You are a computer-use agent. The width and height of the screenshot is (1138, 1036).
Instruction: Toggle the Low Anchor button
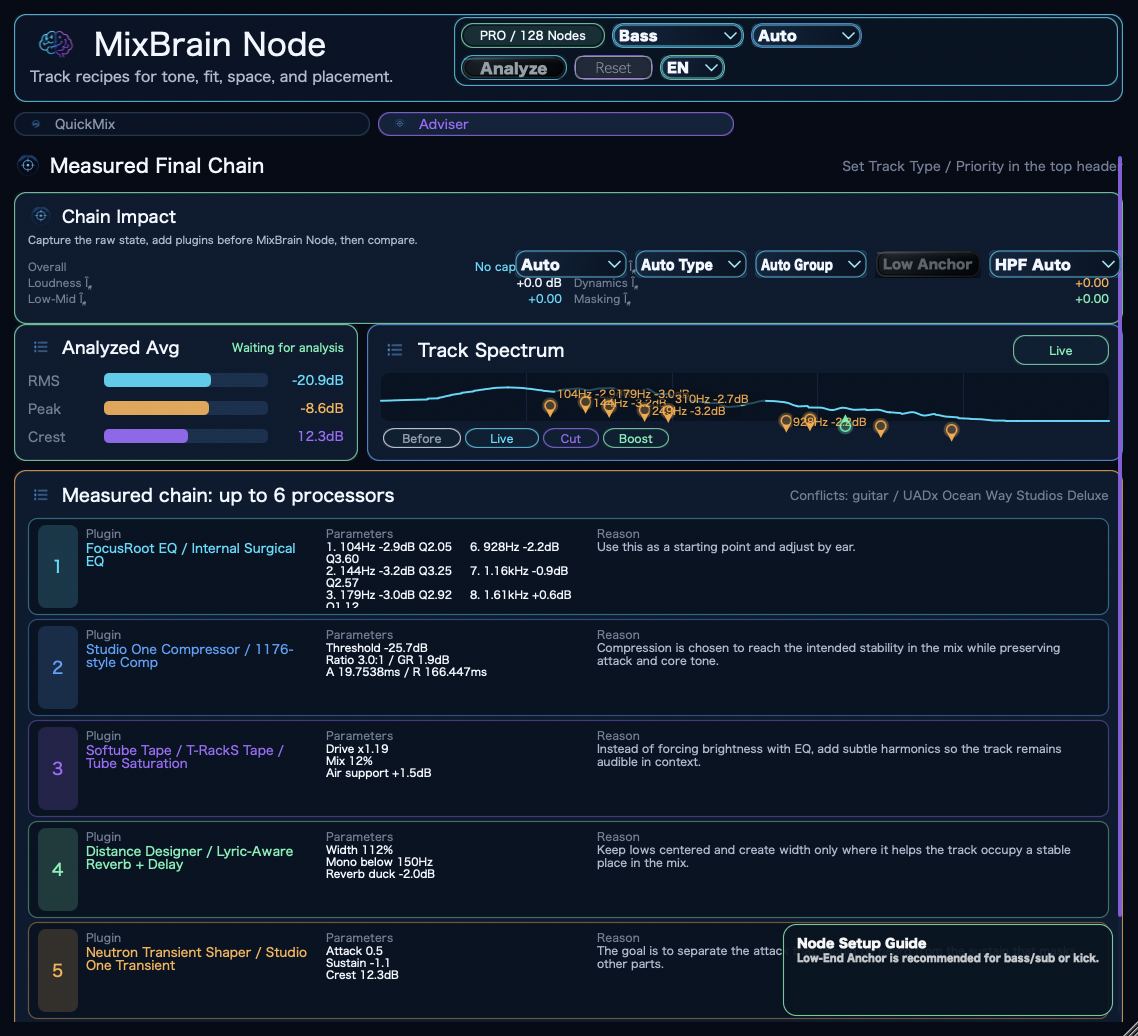[927, 265]
